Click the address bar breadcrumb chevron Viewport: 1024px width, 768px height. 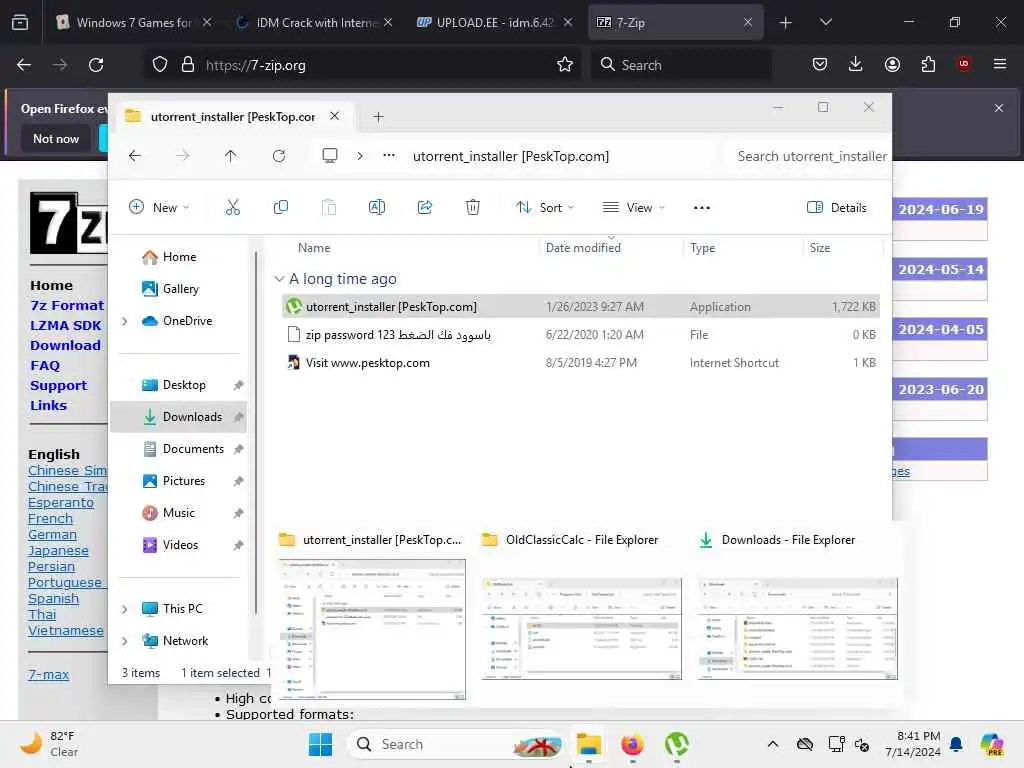(x=360, y=156)
